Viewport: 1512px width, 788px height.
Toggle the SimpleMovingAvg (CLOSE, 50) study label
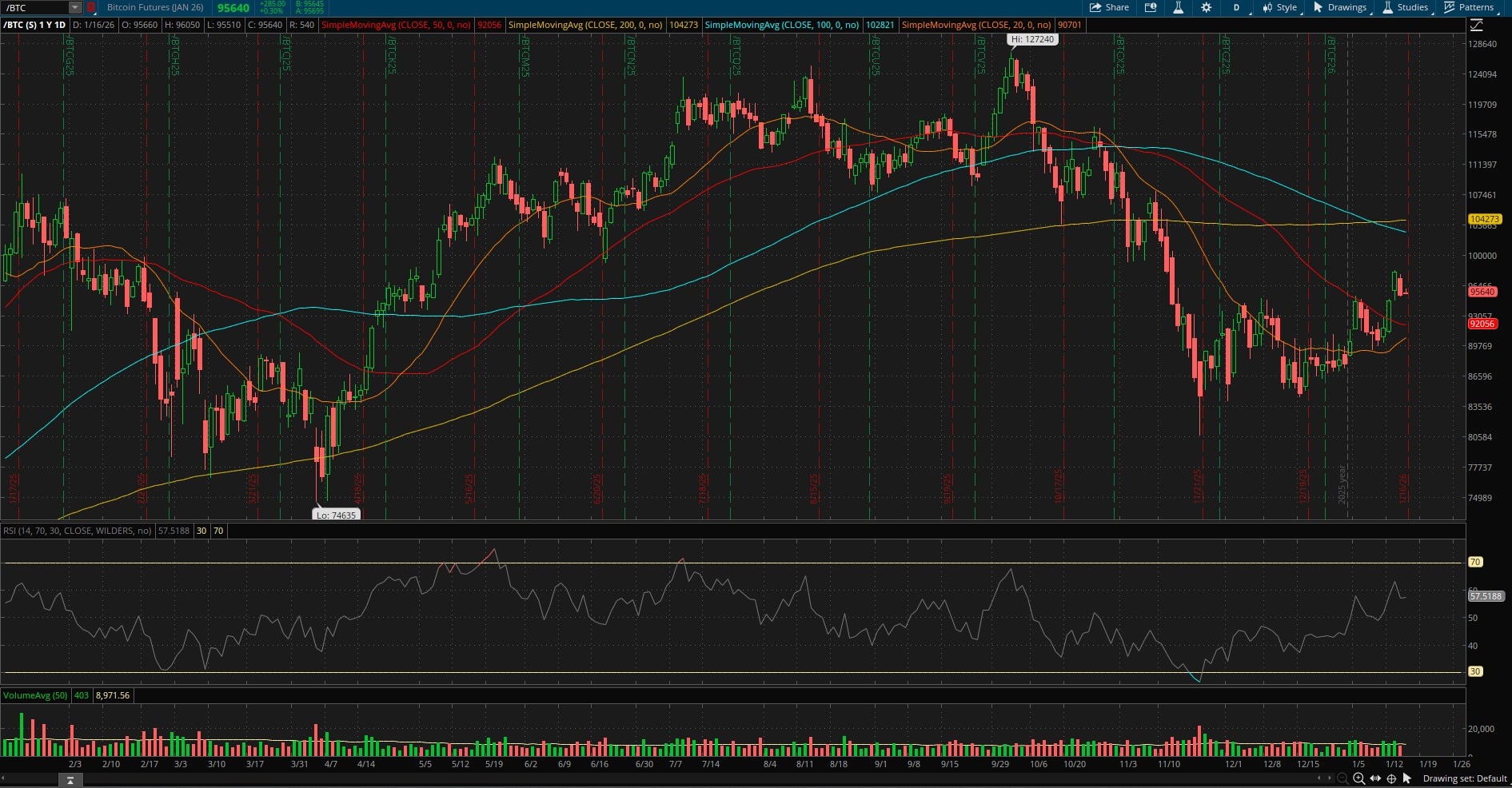point(397,25)
